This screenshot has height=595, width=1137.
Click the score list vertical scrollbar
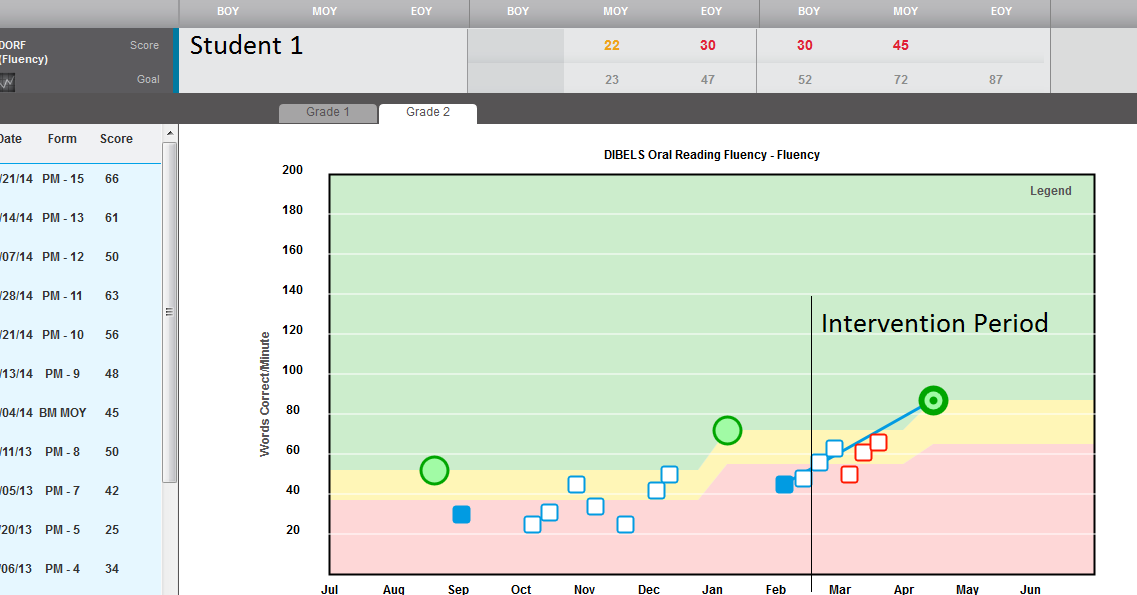coord(170,312)
